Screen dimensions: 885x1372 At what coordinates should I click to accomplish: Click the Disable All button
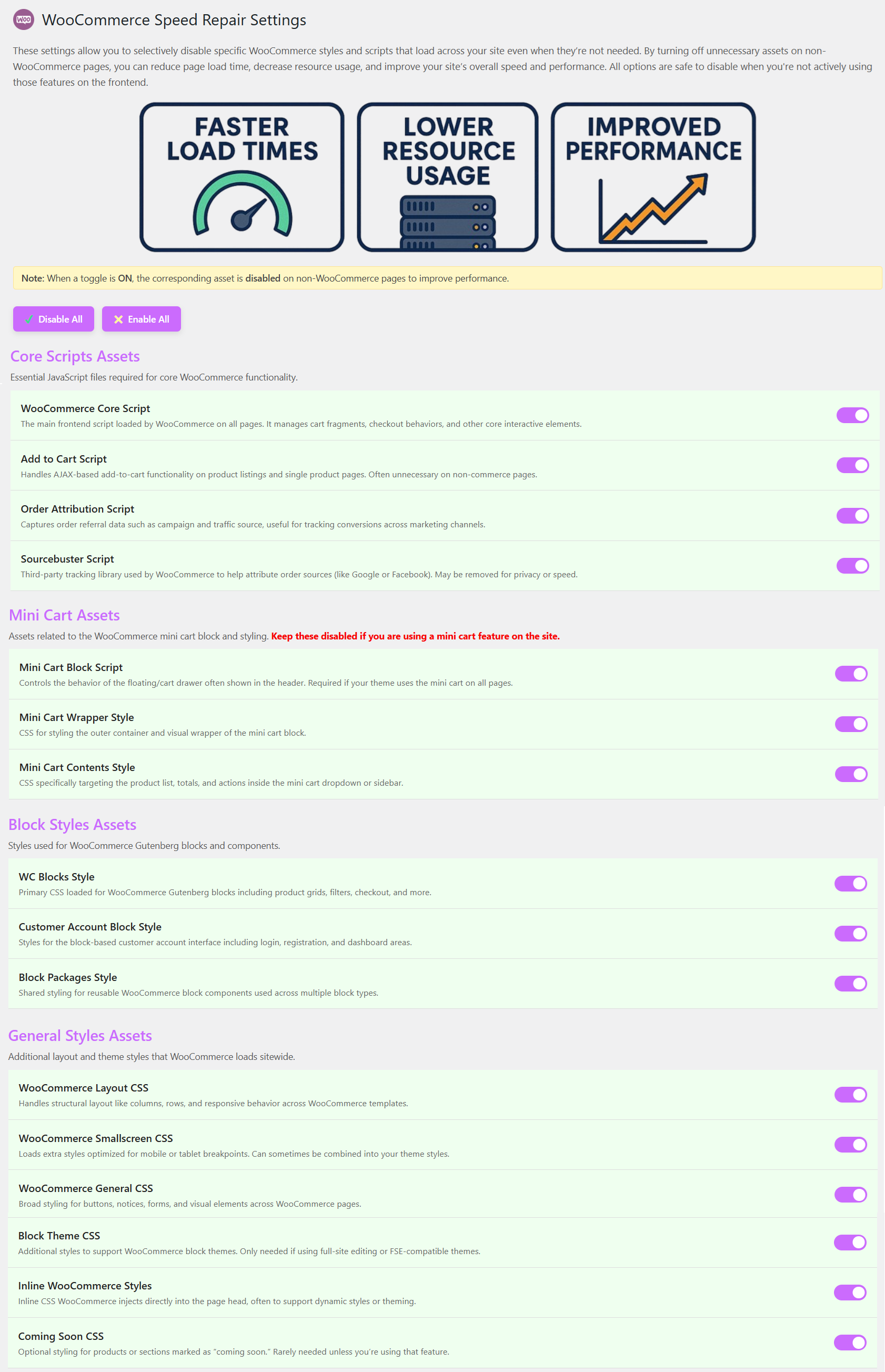54,319
